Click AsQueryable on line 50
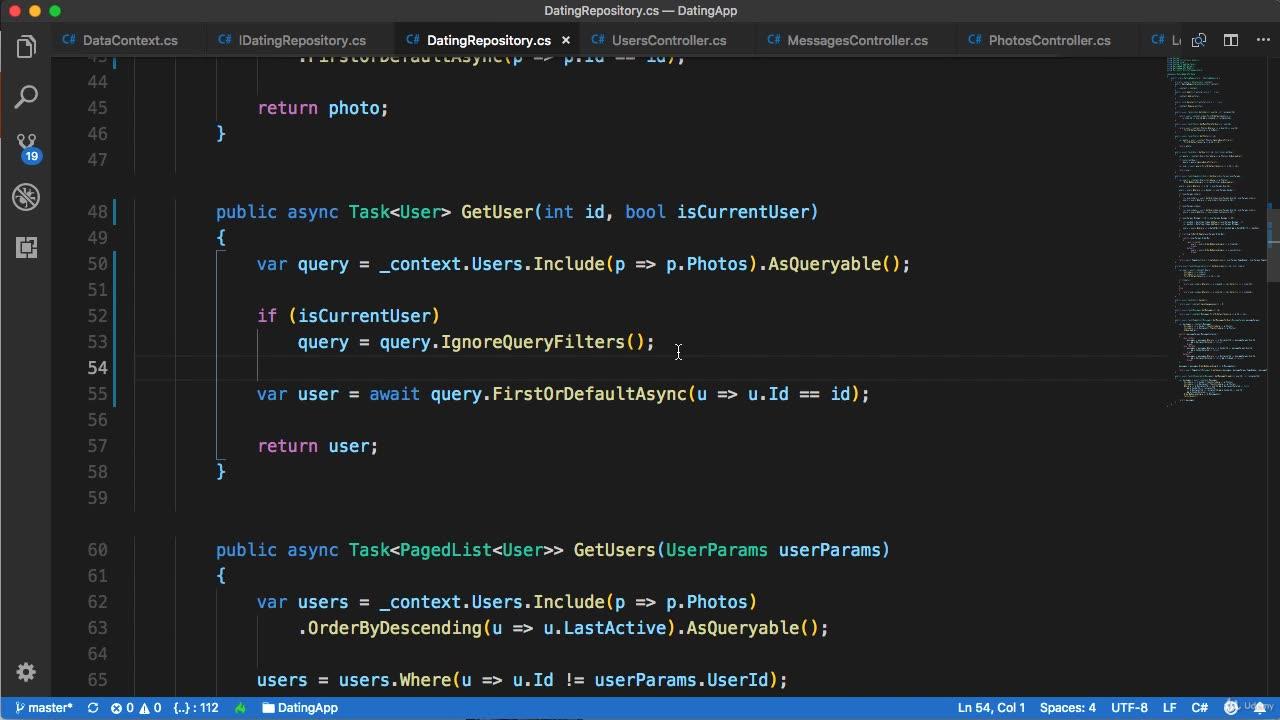The height and width of the screenshot is (720, 1280). [x=824, y=264]
